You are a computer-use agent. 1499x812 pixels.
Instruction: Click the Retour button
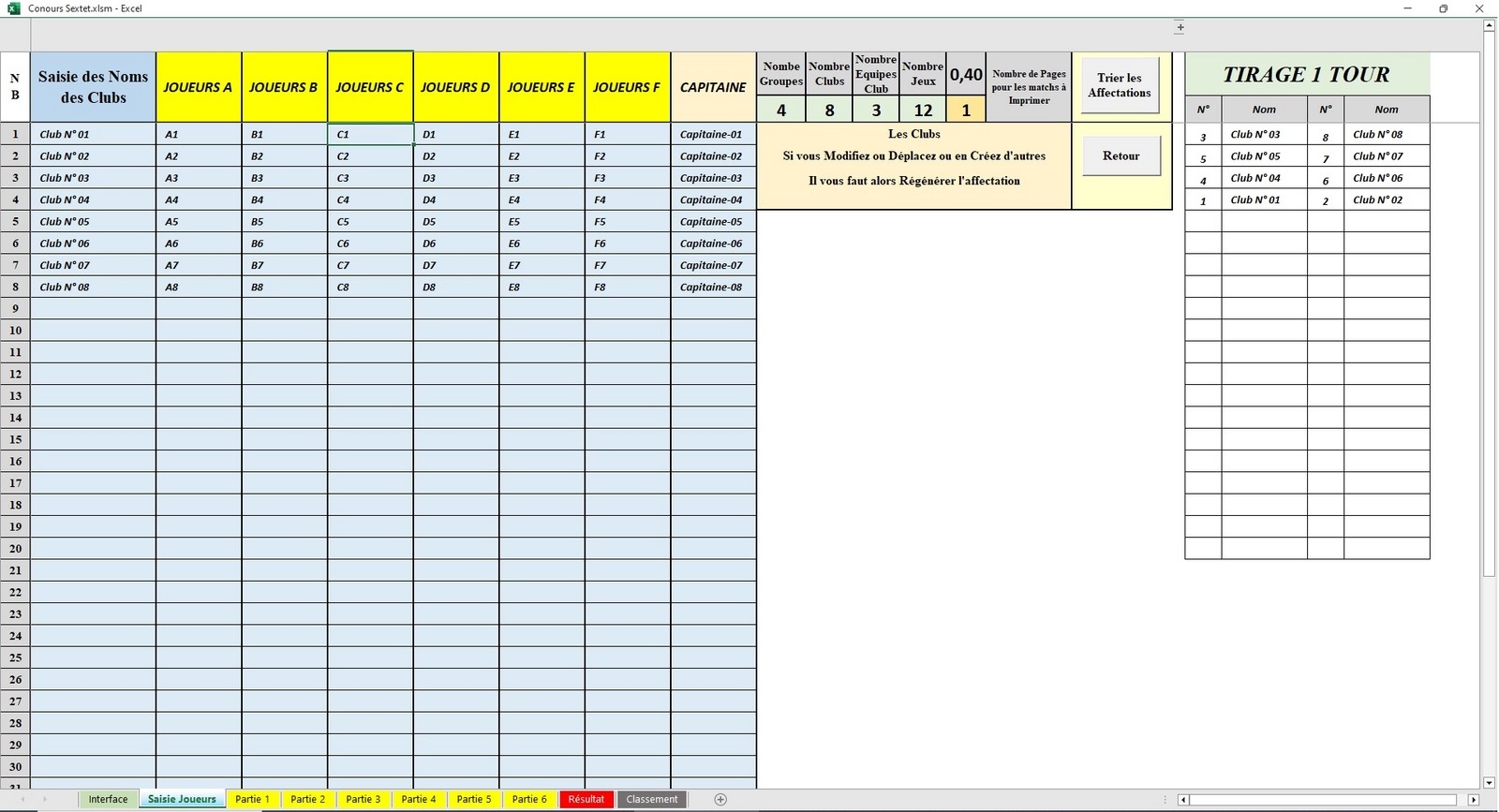pyautogui.click(x=1121, y=155)
